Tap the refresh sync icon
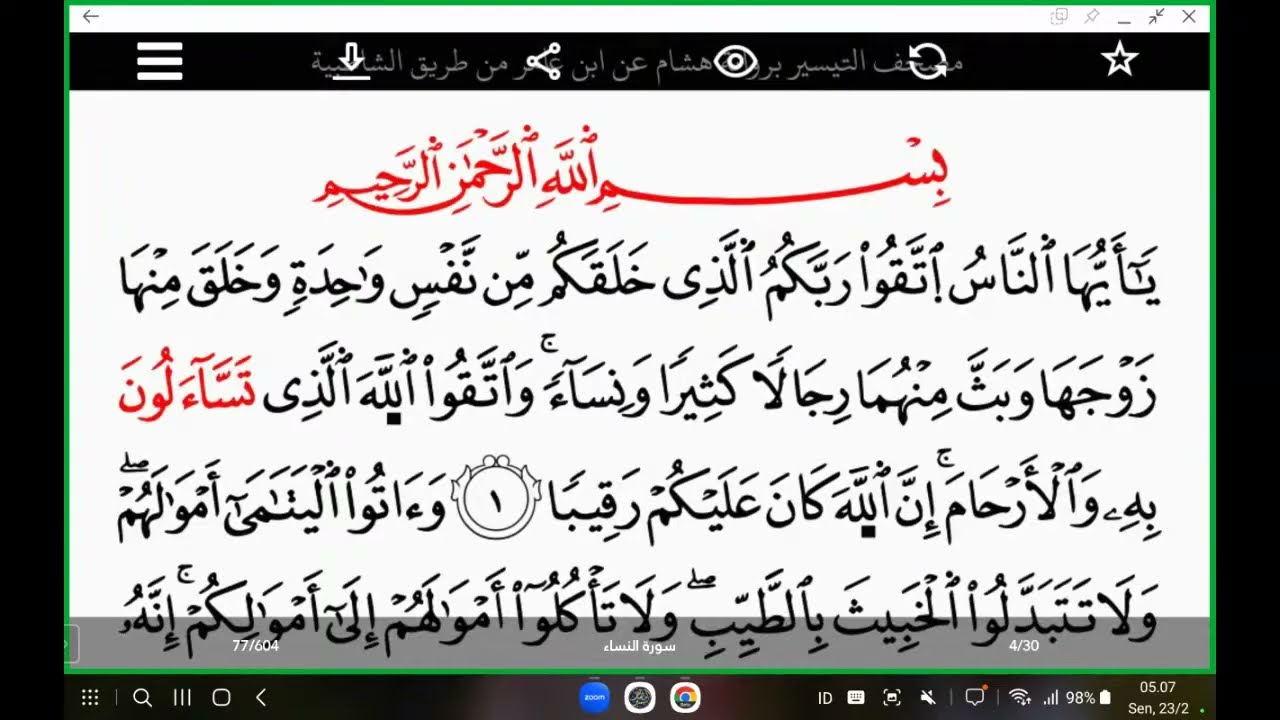Viewport: 1280px width, 720px height. pyautogui.click(x=927, y=62)
